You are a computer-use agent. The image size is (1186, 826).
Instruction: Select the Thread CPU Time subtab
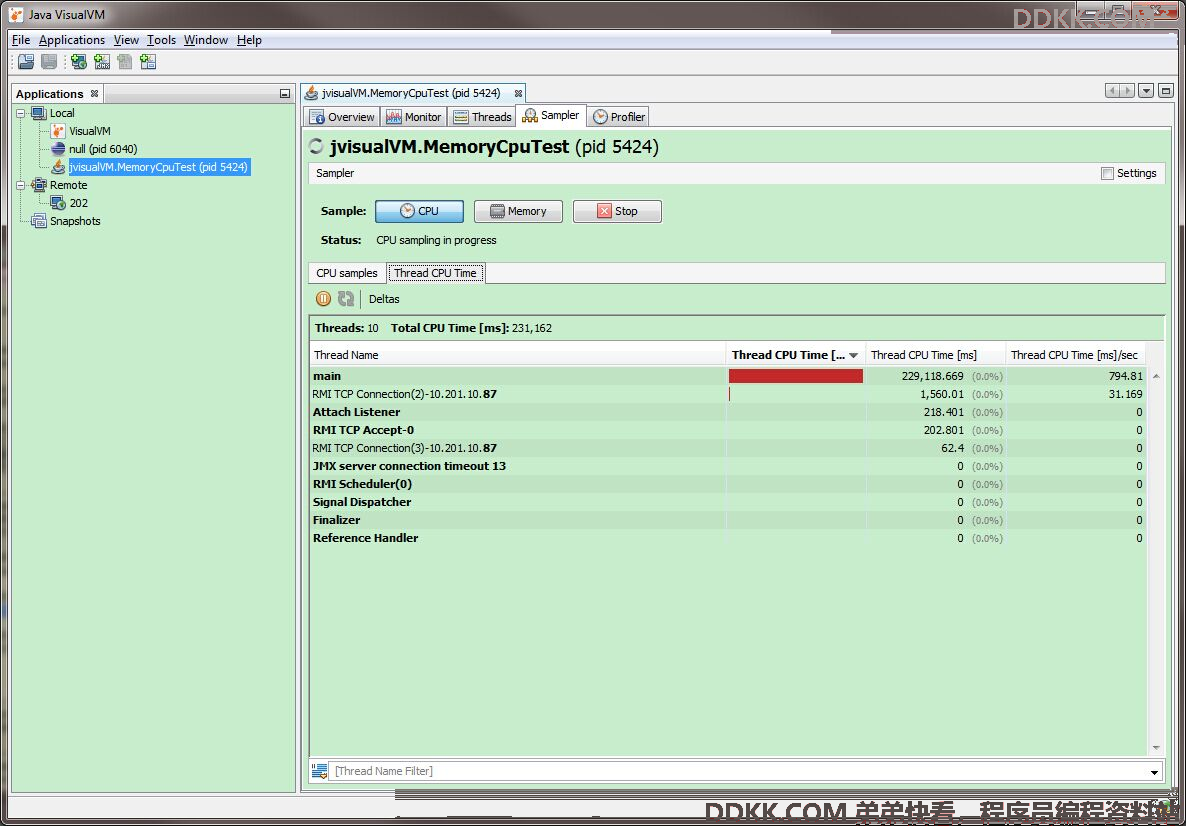(x=436, y=273)
